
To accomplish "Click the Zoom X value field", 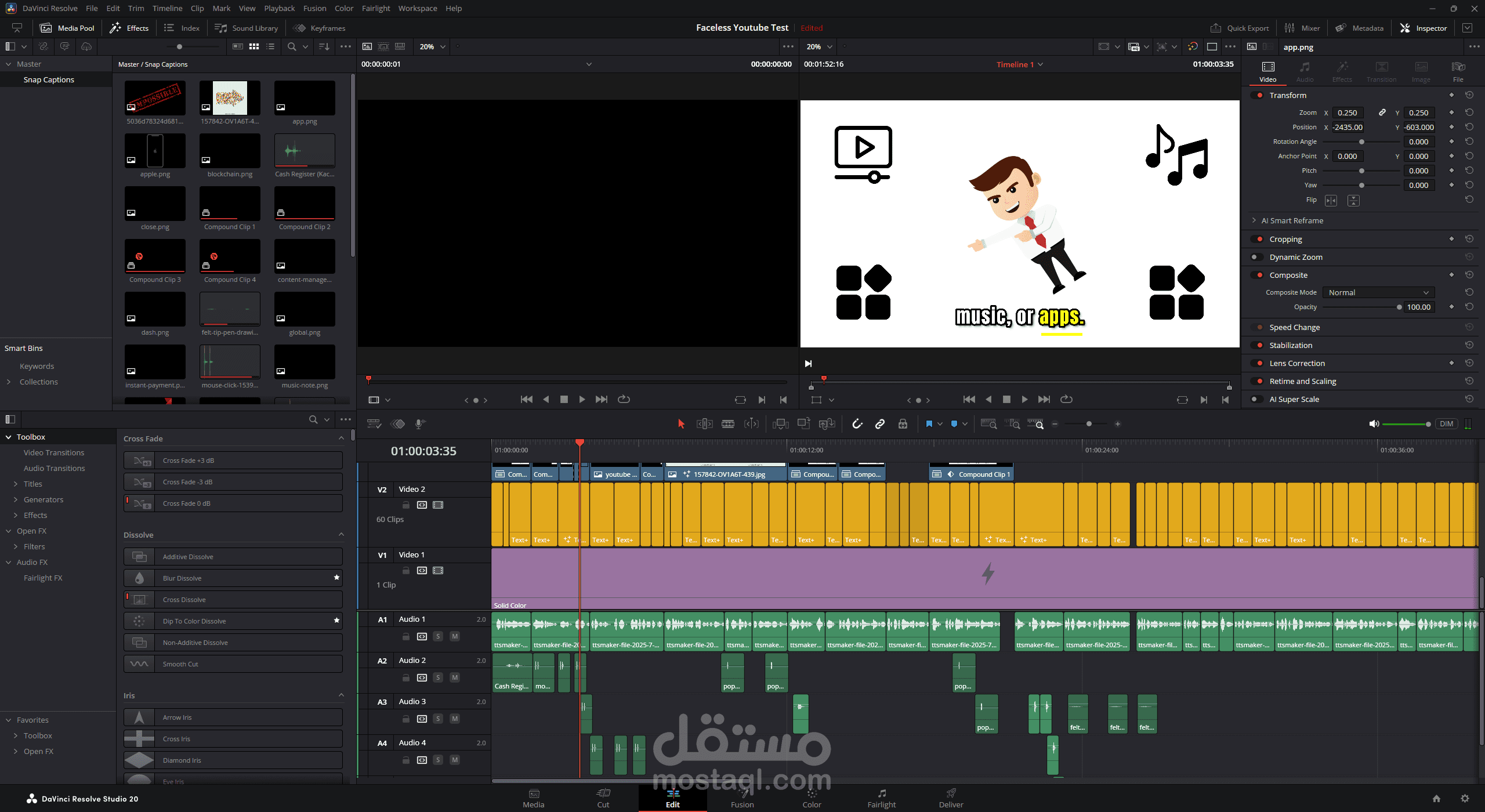I will [1347, 113].
